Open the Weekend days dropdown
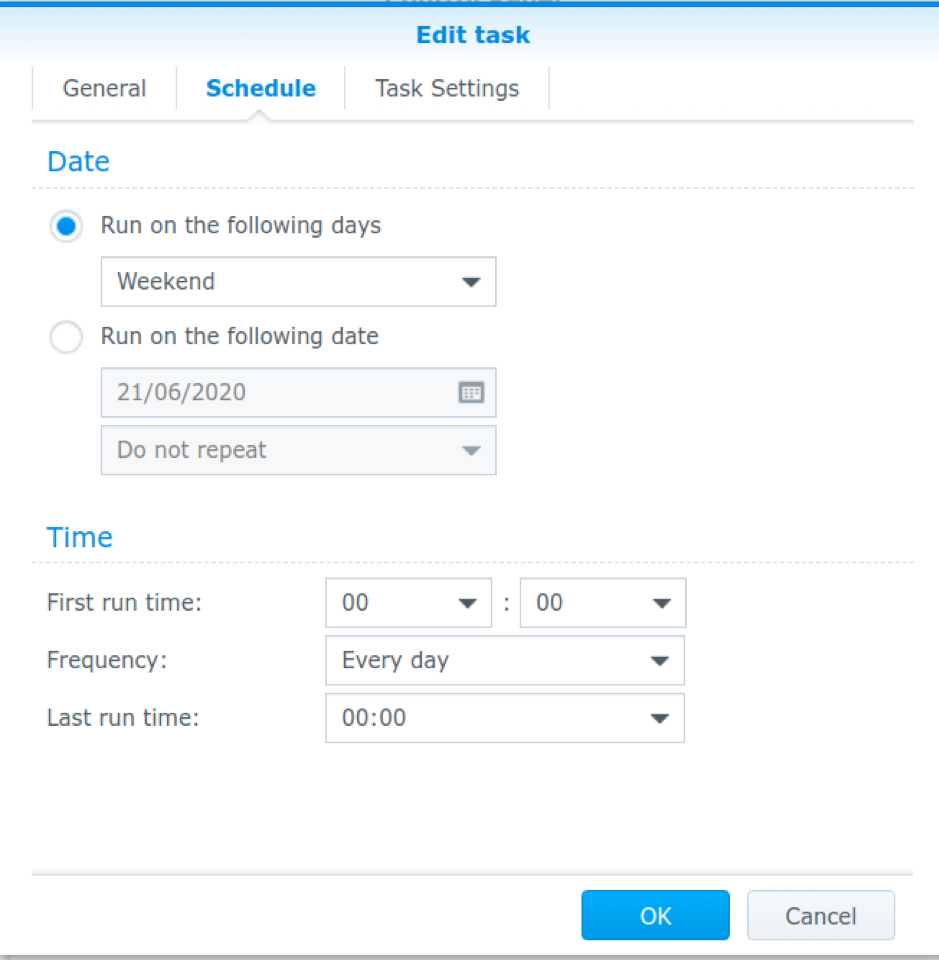 [x=298, y=282]
